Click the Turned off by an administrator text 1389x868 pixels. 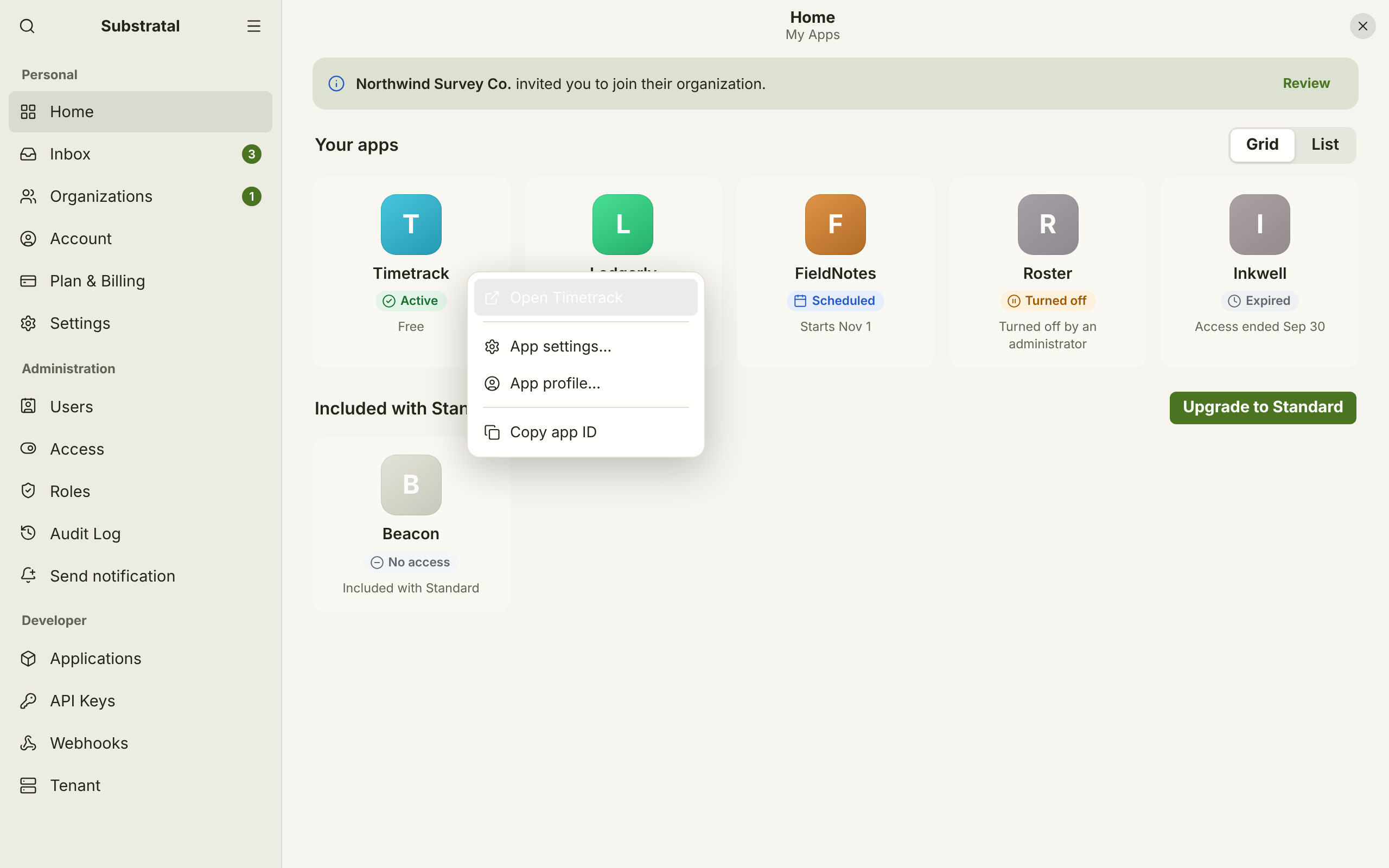pyautogui.click(x=1048, y=335)
